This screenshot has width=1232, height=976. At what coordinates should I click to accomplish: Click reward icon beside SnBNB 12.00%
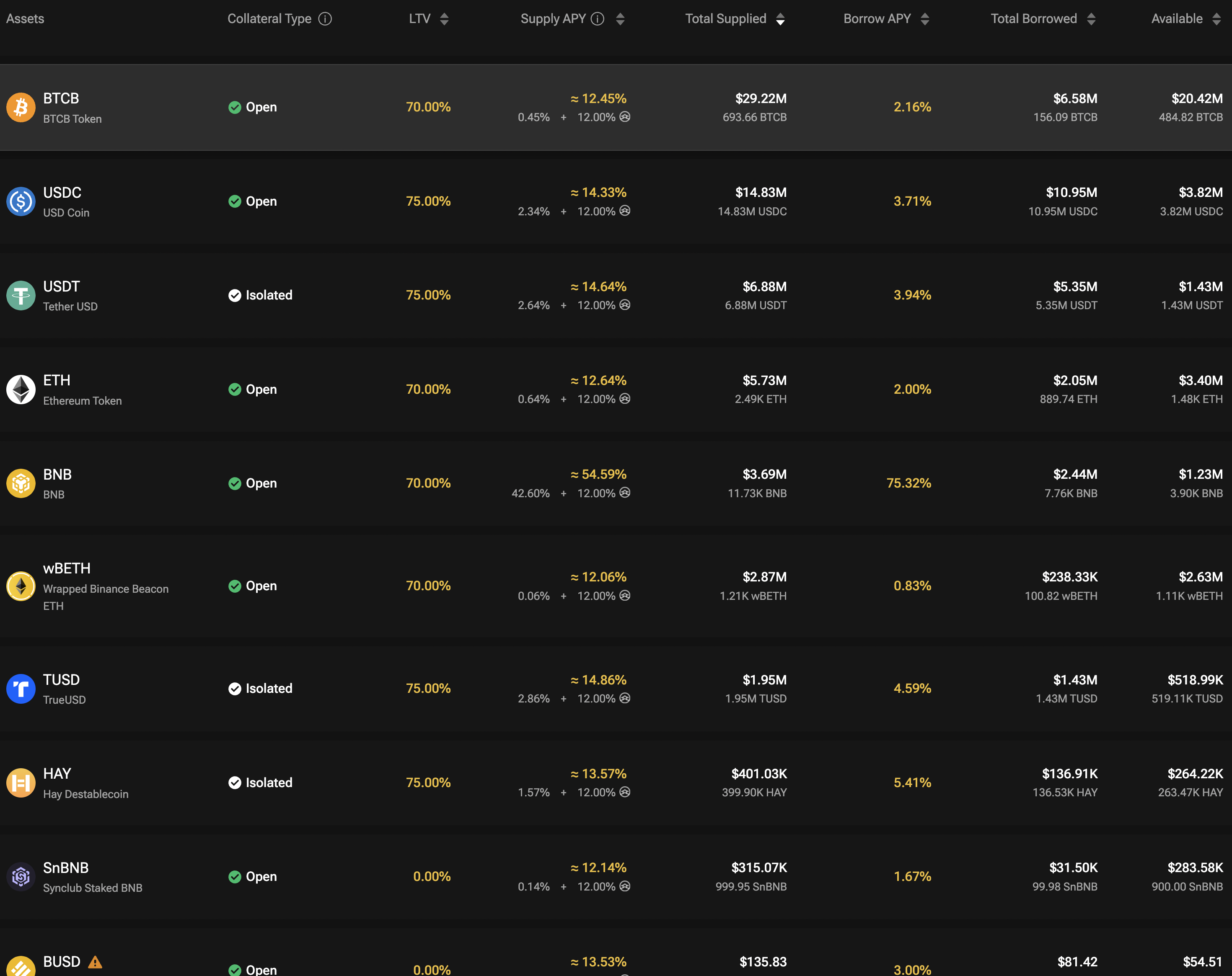pyautogui.click(x=625, y=886)
